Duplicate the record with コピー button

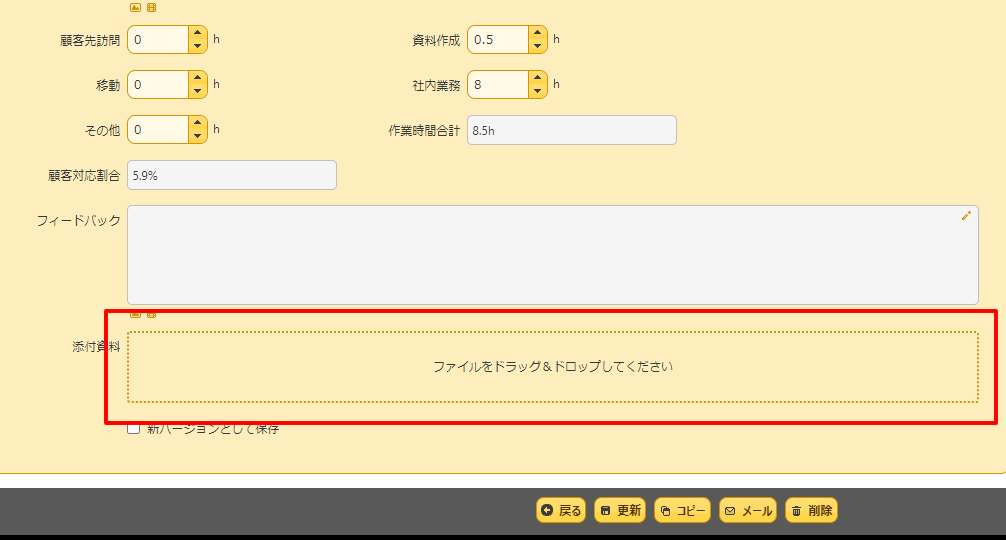pyautogui.click(x=682, y=510)
